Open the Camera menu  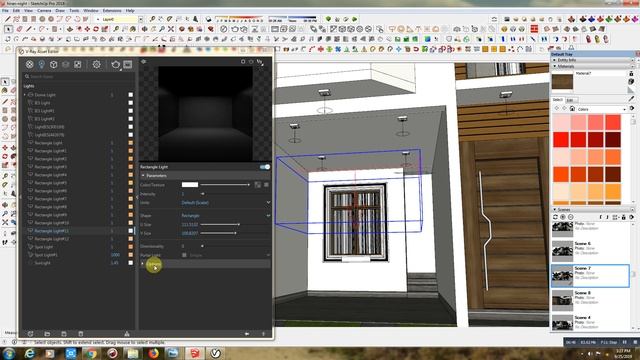(44, 11)
